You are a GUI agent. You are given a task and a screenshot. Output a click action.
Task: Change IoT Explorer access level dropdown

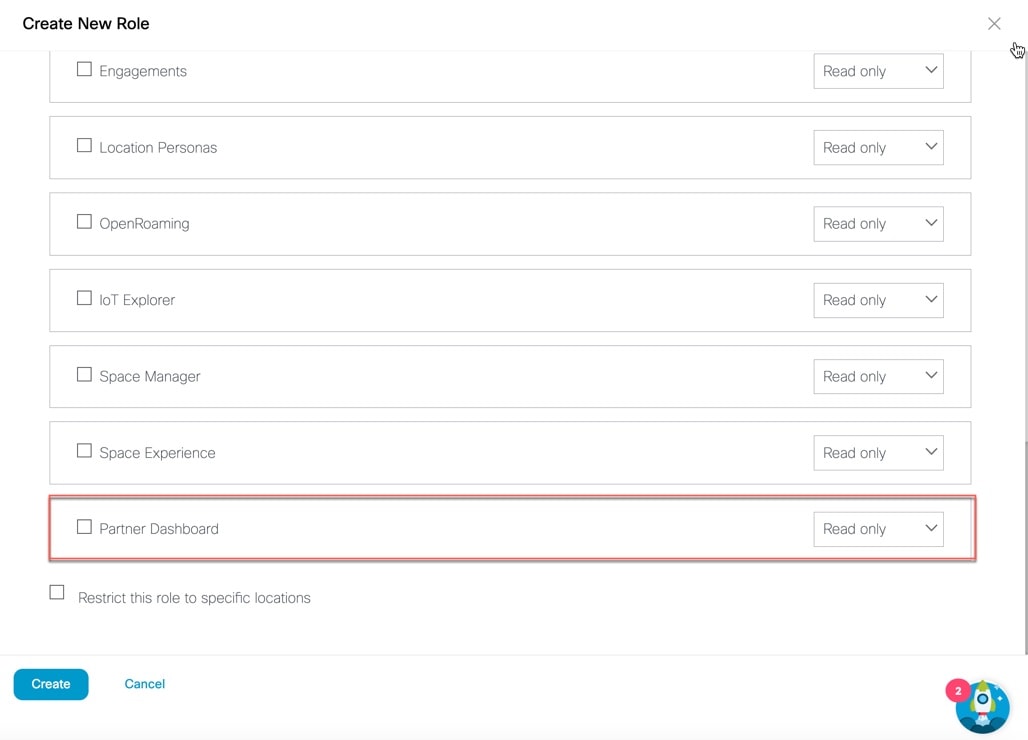879,300
